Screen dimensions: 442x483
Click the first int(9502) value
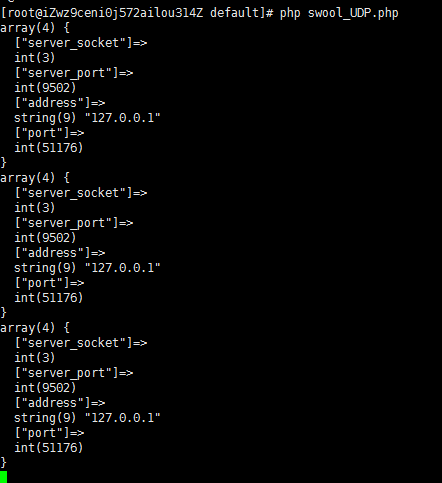(45, 88)
